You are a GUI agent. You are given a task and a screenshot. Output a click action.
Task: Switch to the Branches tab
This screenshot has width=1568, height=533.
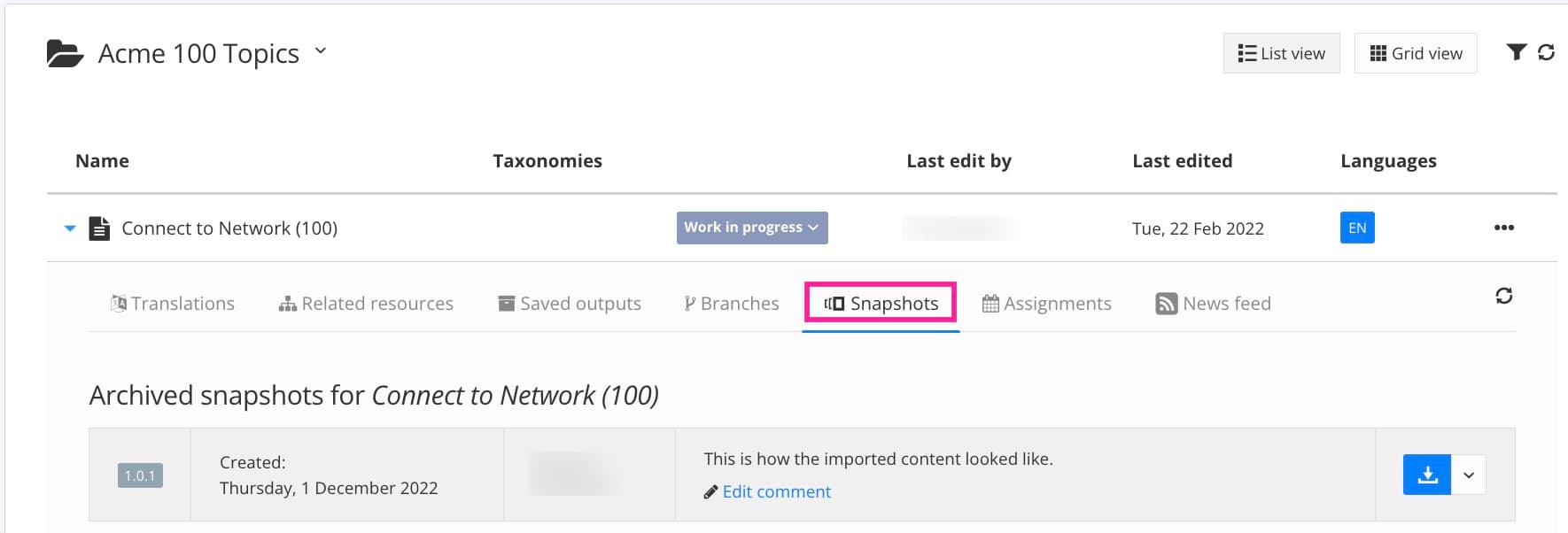pos(731,304)
